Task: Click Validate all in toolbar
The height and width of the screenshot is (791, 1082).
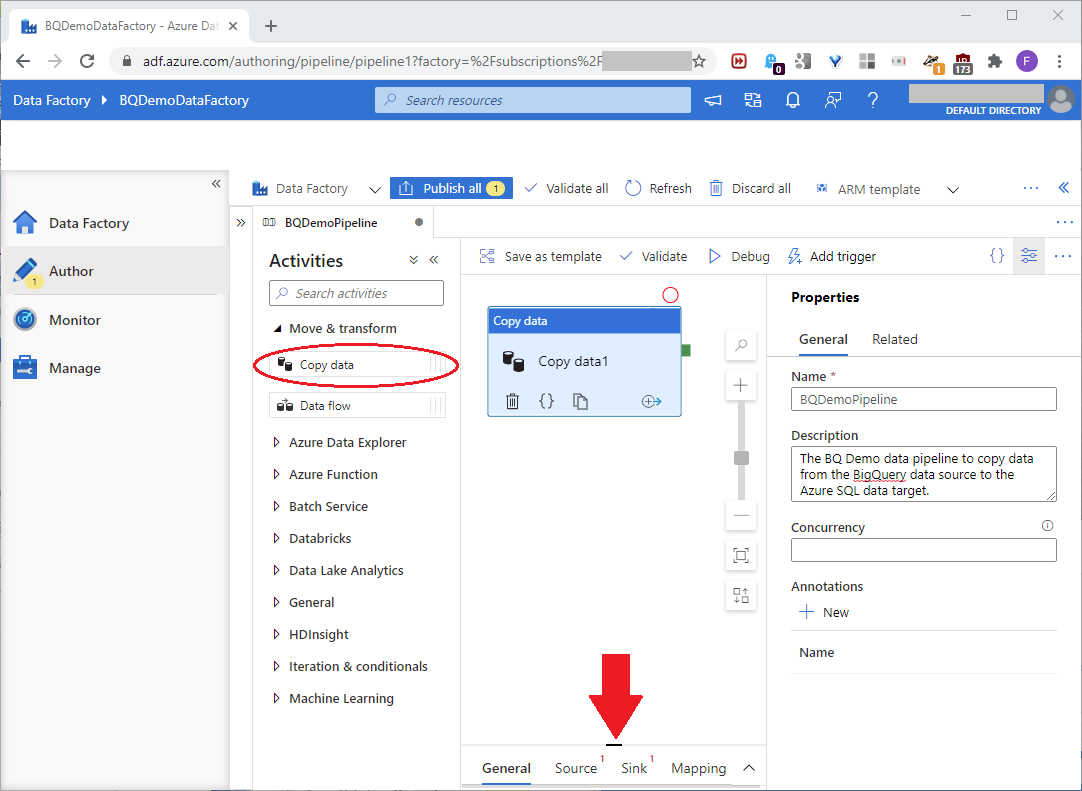Action: click(566, 188)
